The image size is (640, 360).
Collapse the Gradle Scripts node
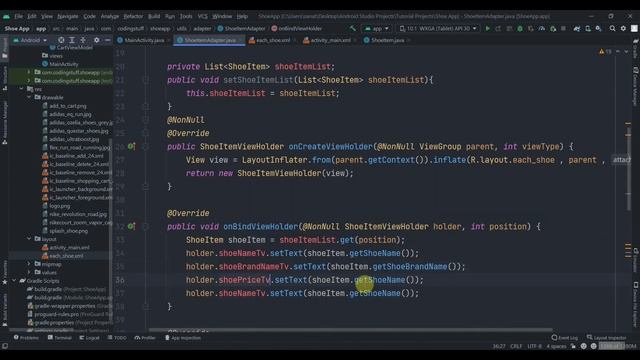click(x=13, y=281)
